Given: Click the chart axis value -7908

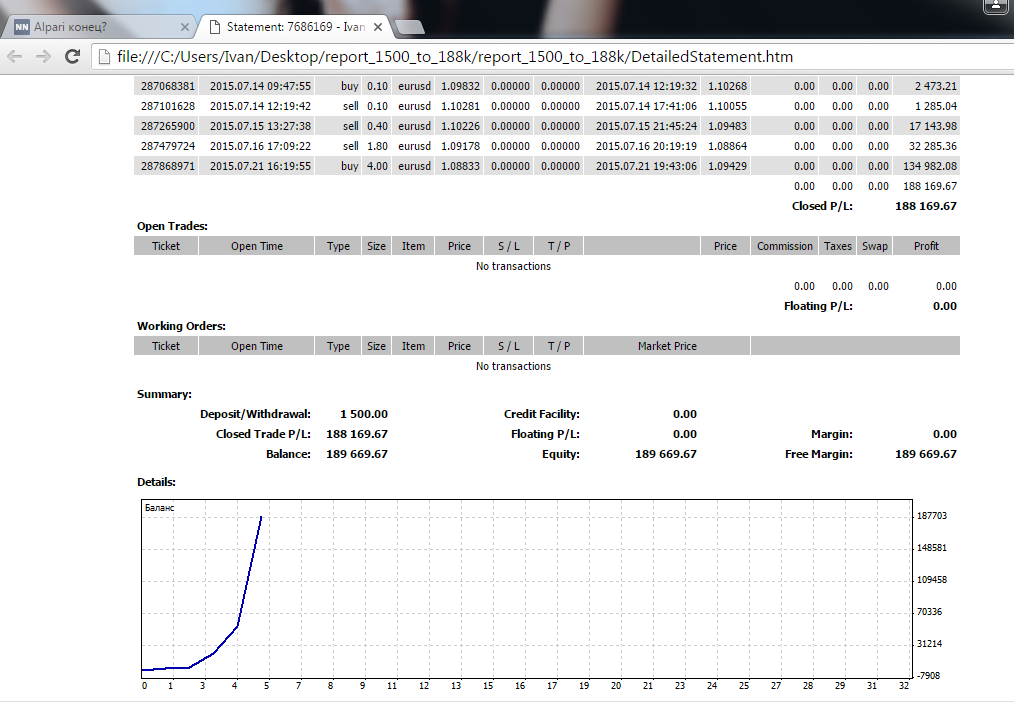Looking at the screenshot, I should (x=929, y=675).
